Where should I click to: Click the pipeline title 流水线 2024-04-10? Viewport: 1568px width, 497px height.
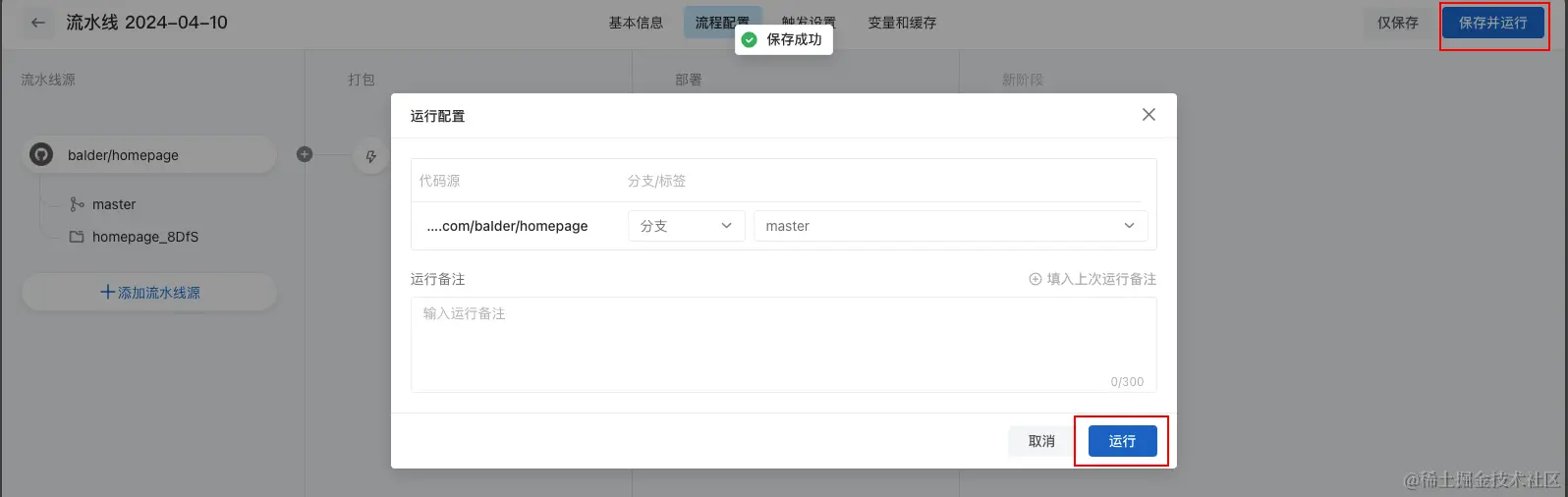click(x=146, y=23)
